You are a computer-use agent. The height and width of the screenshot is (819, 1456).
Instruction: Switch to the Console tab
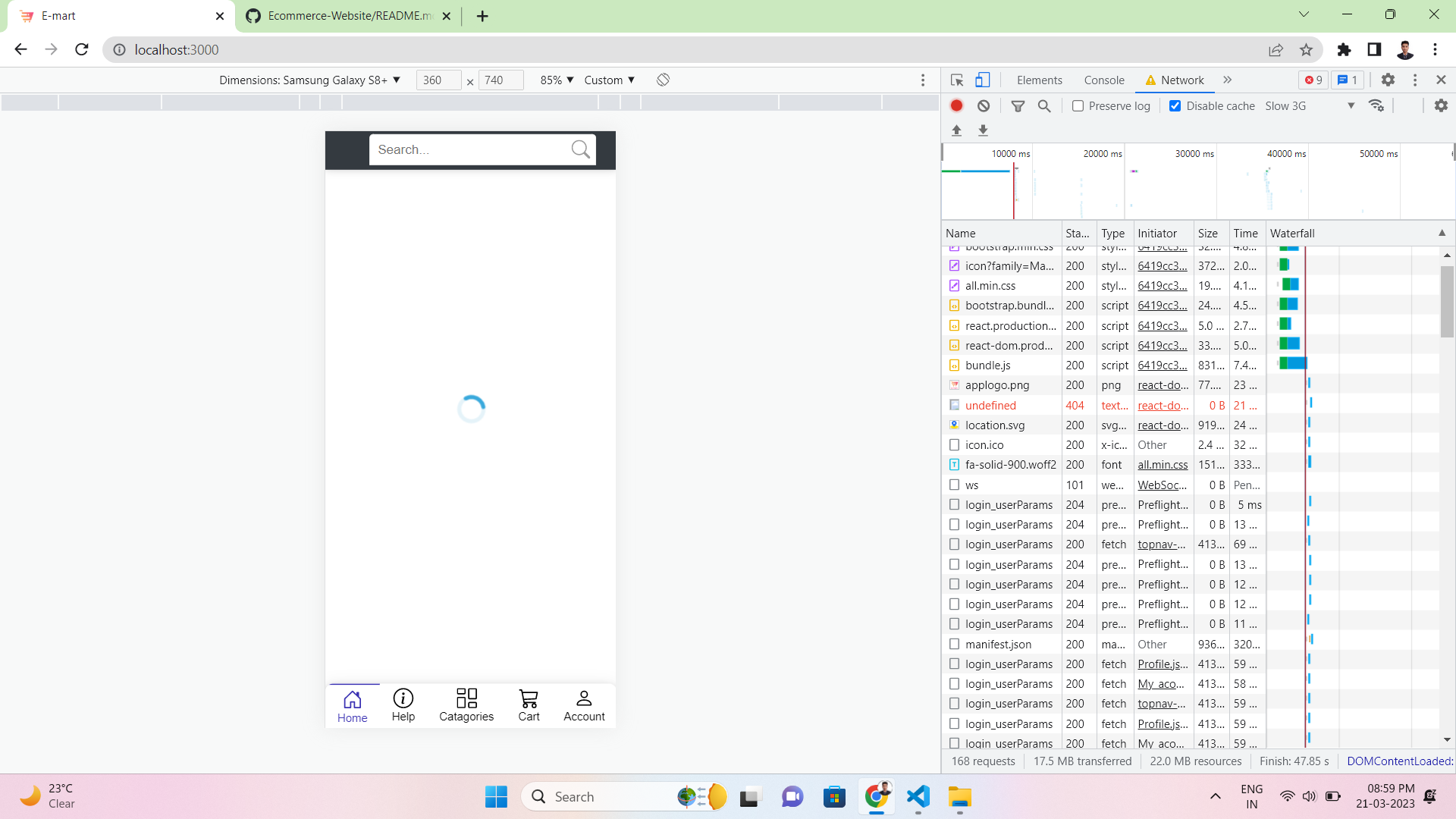[x=1103, y=80]
